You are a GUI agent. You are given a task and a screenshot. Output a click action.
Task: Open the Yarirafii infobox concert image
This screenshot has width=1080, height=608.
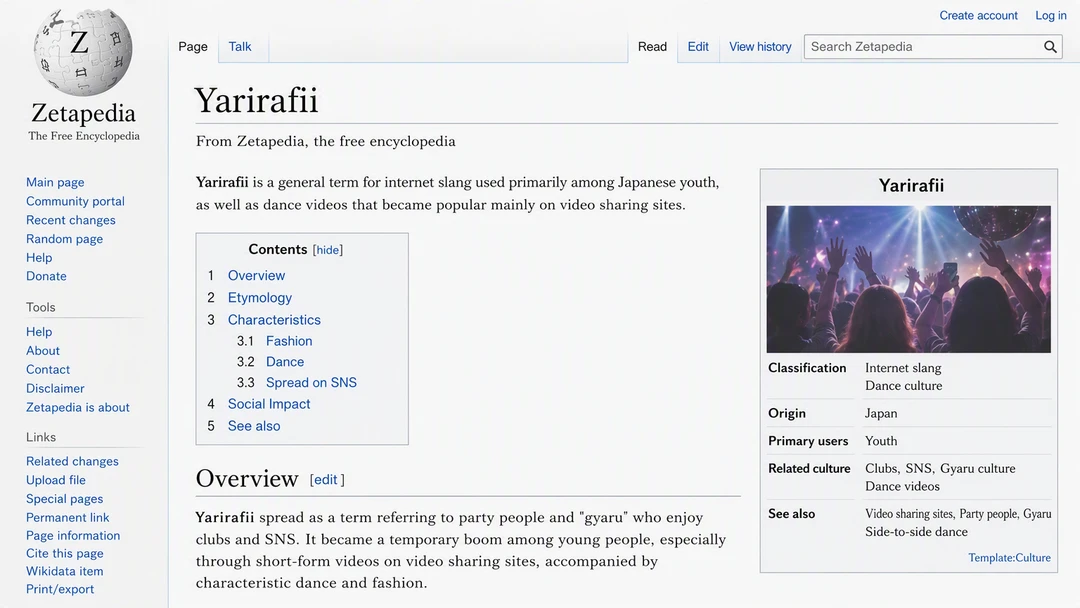pyautogui.click(x=908, y=279)
